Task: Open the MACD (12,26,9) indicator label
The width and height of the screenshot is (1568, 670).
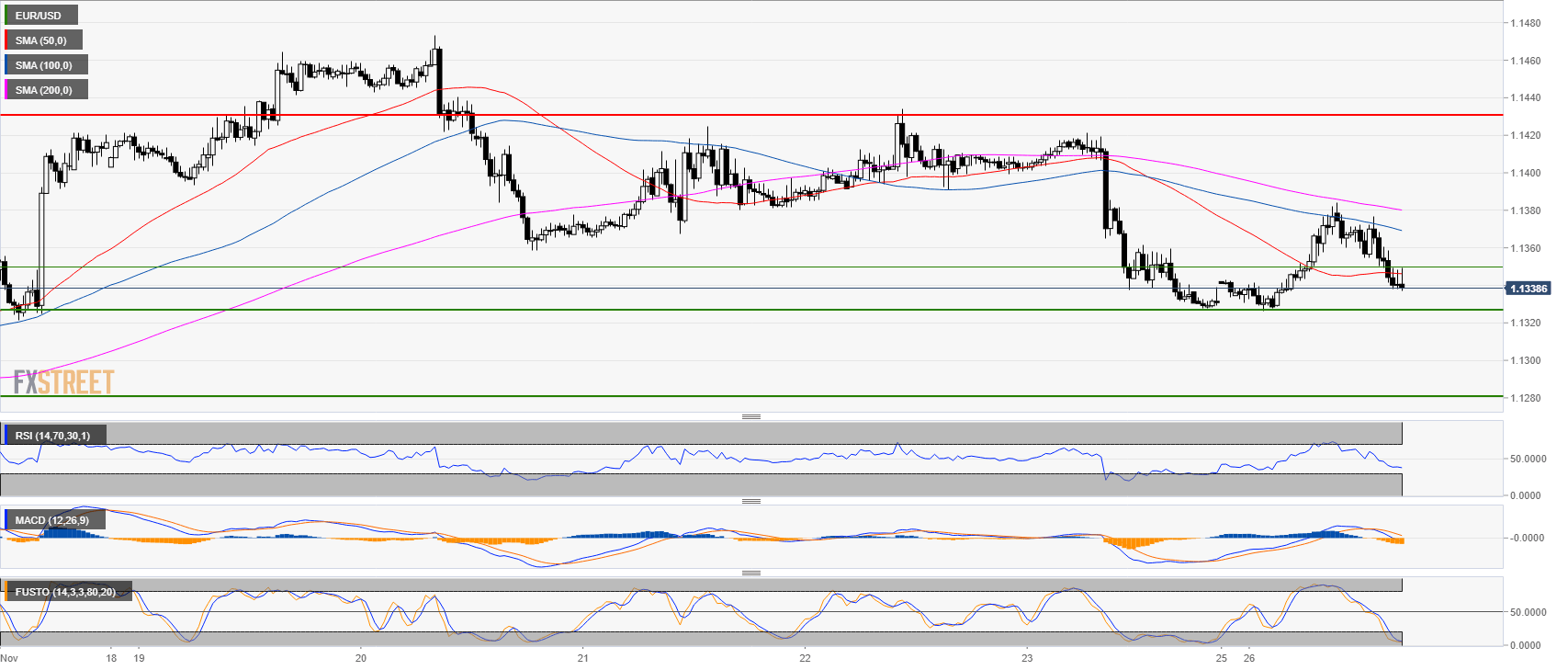Action: 52,520
